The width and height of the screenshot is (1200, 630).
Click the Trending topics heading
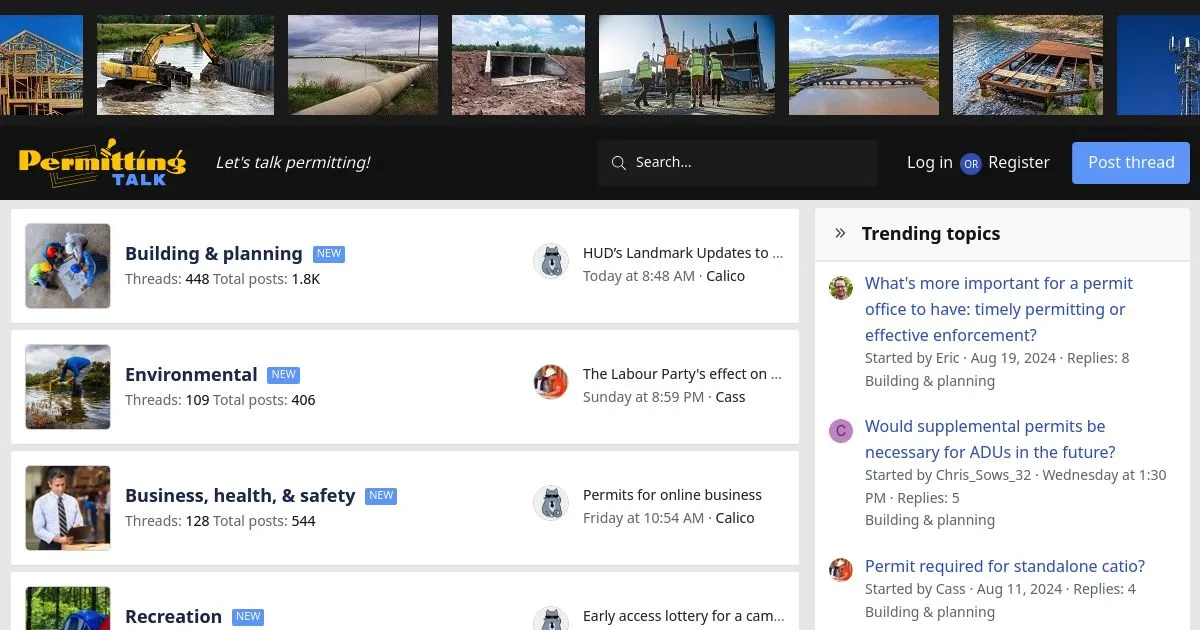931,233
